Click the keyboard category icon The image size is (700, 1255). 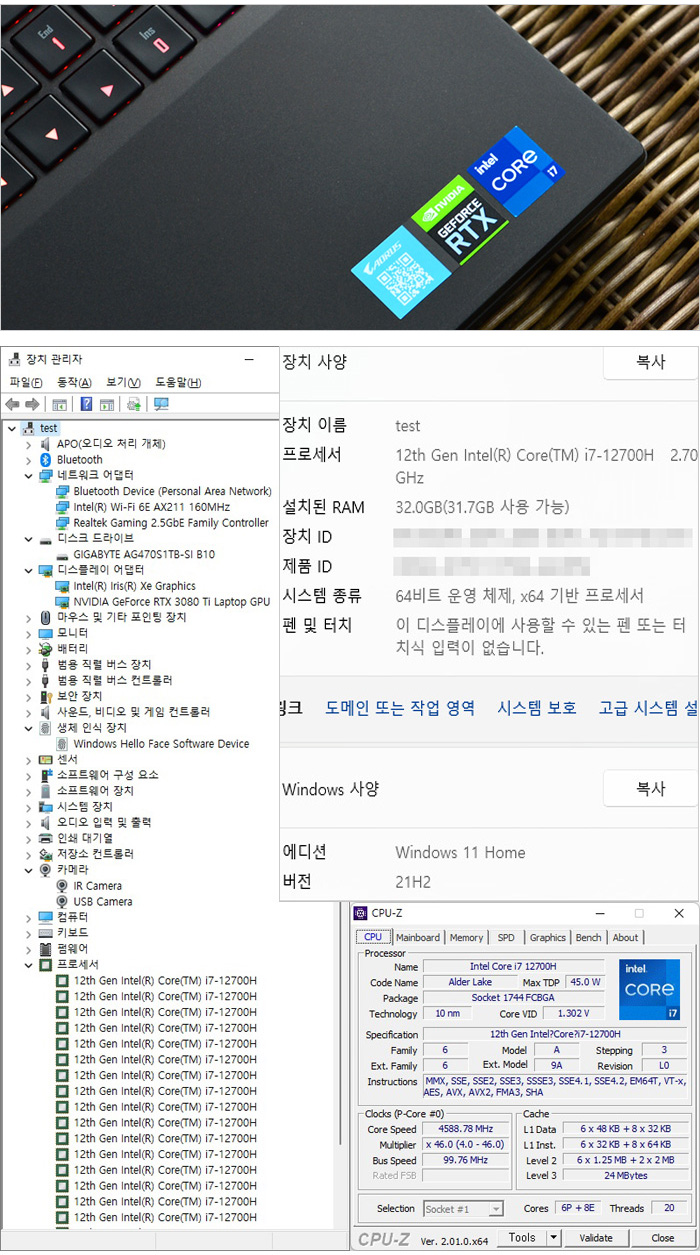(x=45, y=933)
